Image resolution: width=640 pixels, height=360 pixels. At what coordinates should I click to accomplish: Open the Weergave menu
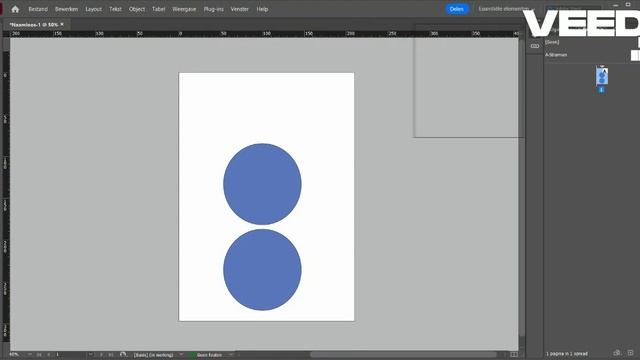(x=184, y=9)
